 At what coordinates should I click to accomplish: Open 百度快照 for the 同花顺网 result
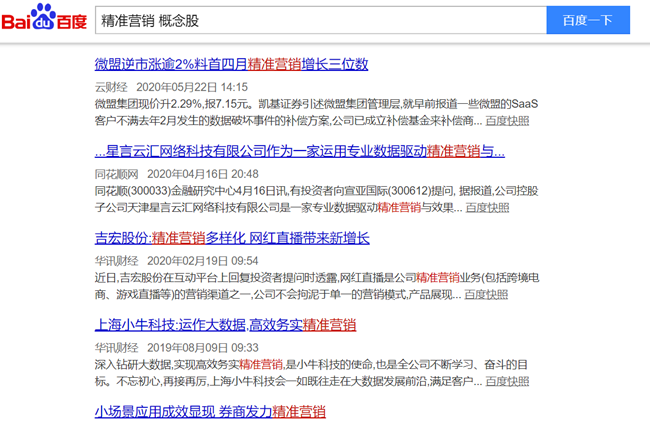pyautogui.click(x=487, y=208)
